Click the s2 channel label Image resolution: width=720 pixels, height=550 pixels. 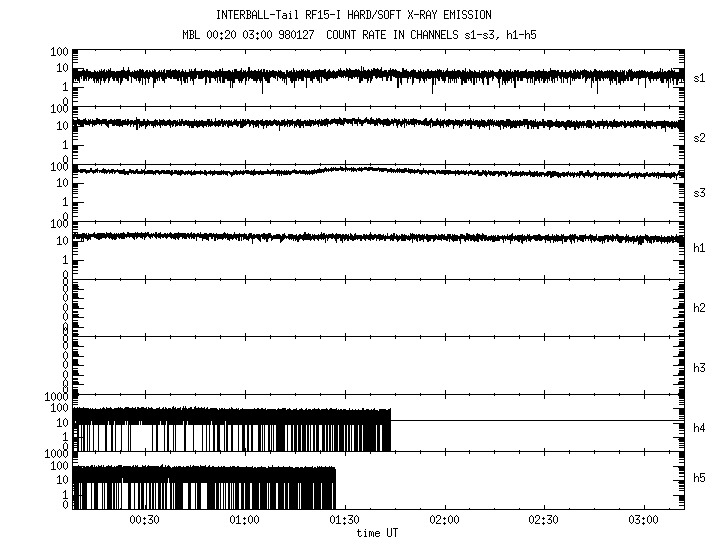pos(700,137)
